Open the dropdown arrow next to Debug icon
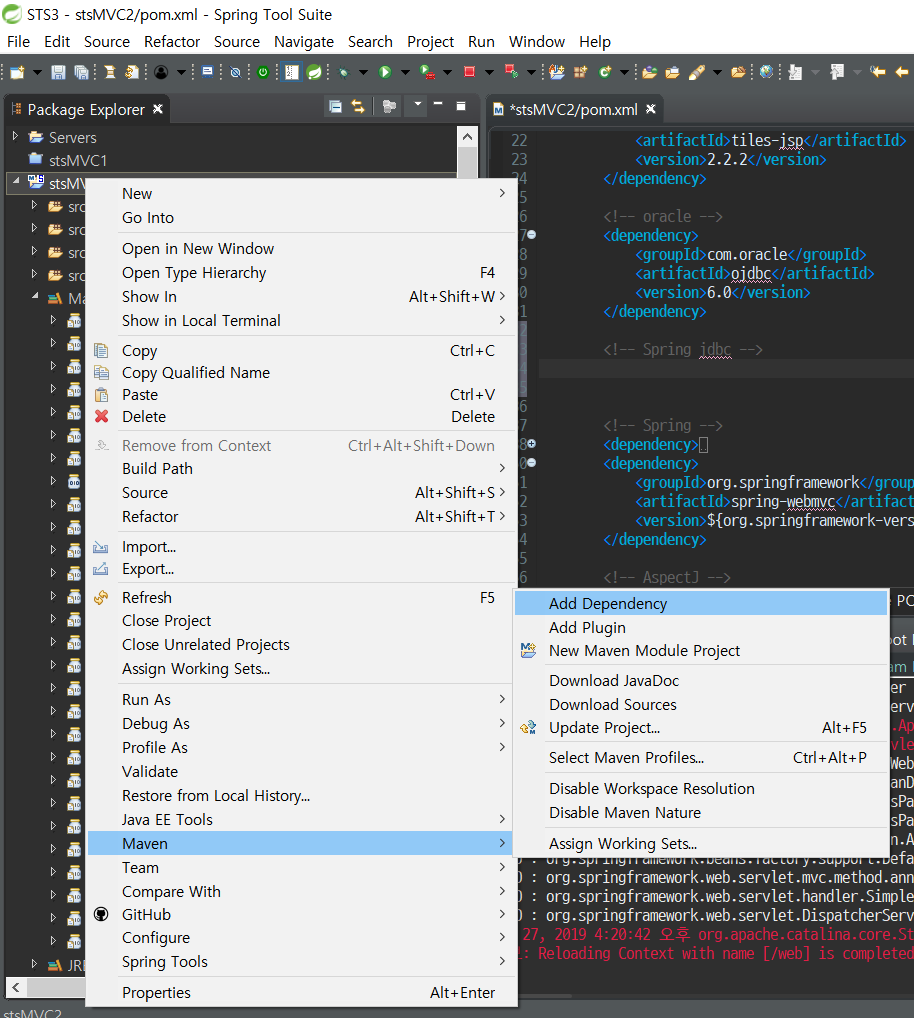 click(x=364, y=72)
